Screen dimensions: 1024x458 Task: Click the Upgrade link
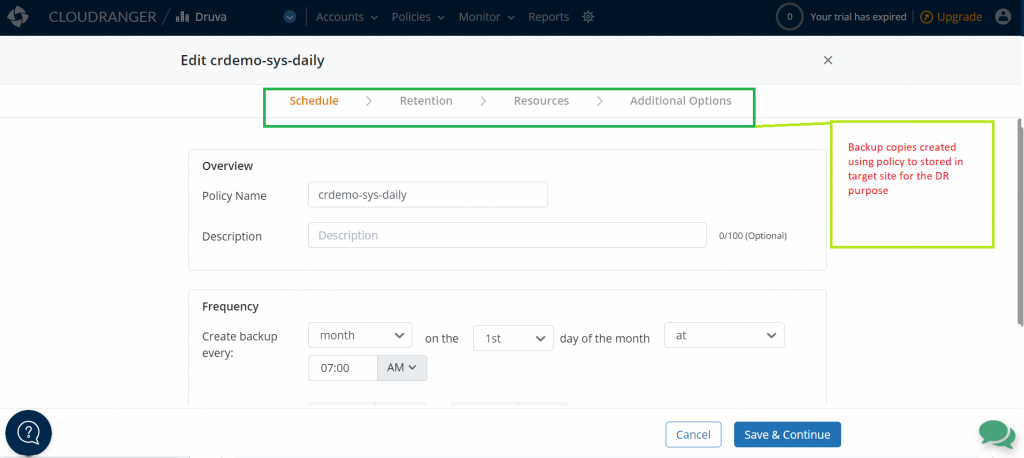point(951,17)
